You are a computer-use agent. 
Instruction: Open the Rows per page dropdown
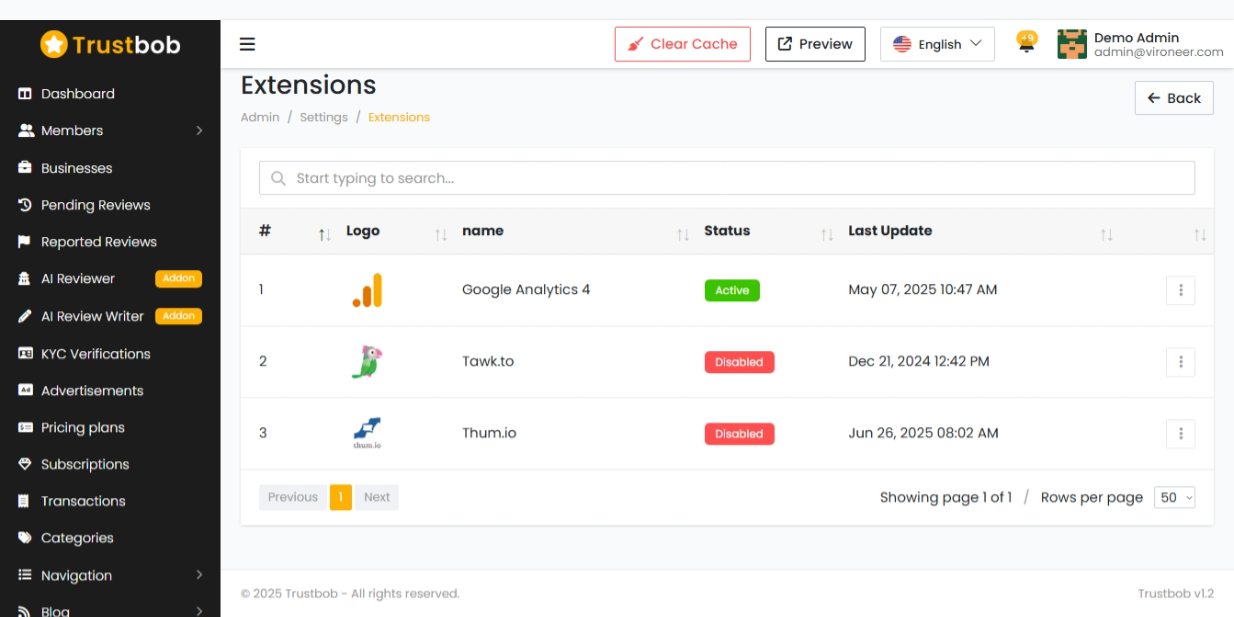[x=1175, y=497]
